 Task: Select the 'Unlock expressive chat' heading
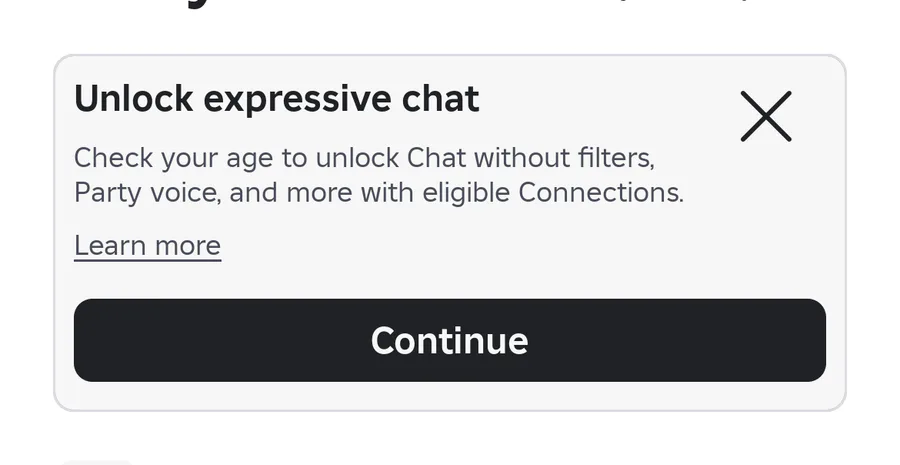pyautogui.click(x=277, y=99)
